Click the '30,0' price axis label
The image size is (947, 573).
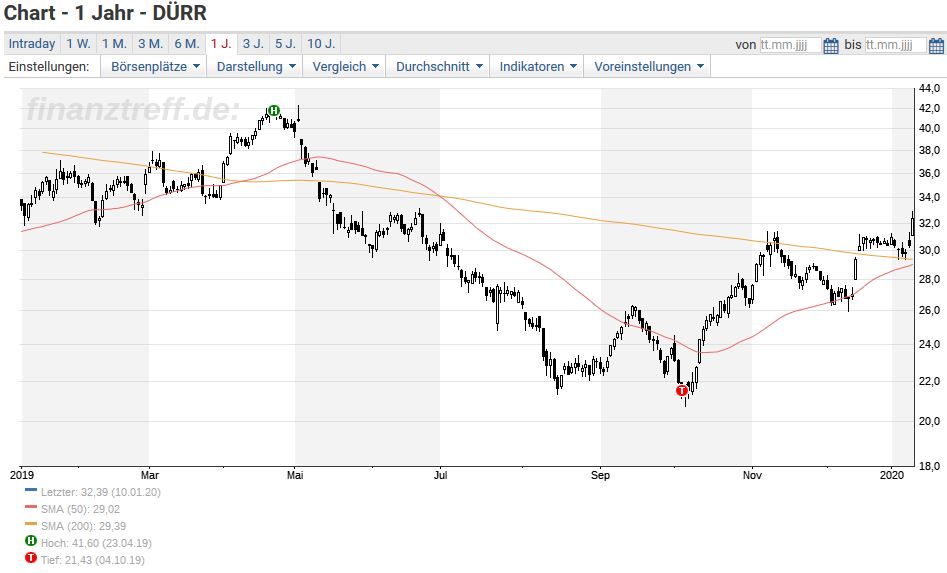(929, 250)
